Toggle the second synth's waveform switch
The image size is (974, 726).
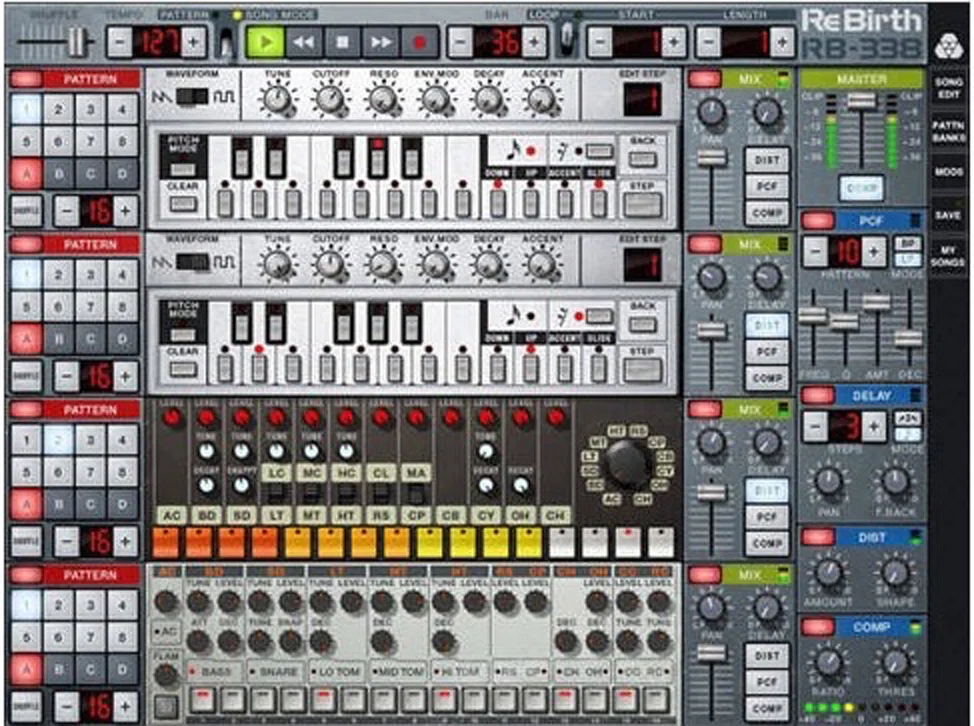(x=192, y=263)
